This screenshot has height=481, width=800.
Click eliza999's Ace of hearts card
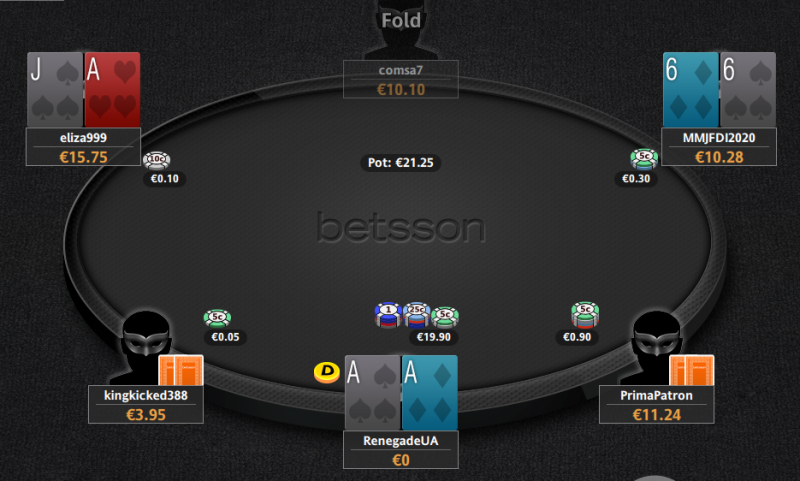[112, 90]
